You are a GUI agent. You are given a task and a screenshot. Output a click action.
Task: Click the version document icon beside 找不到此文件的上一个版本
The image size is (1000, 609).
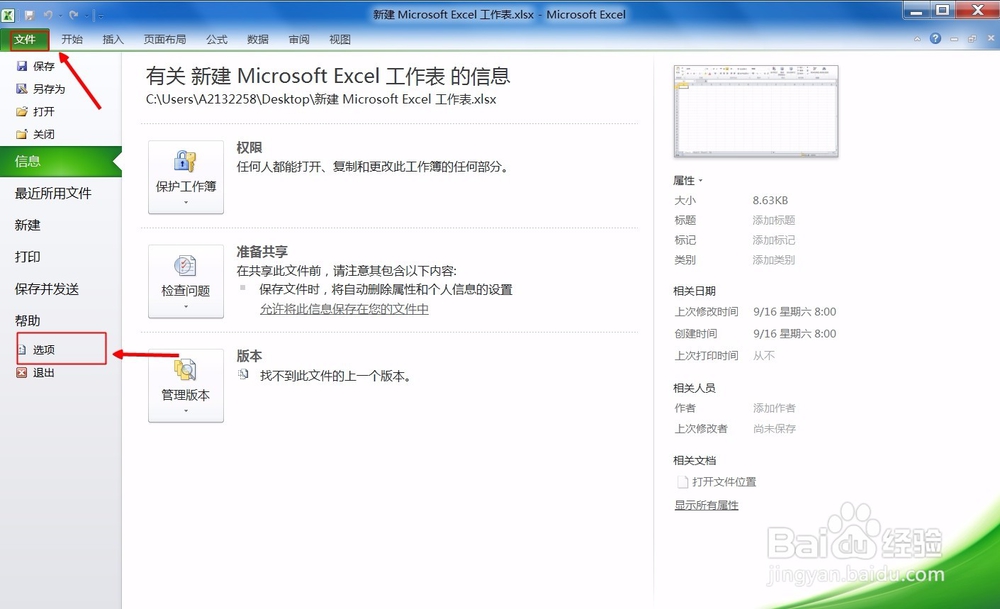[243, 375]
